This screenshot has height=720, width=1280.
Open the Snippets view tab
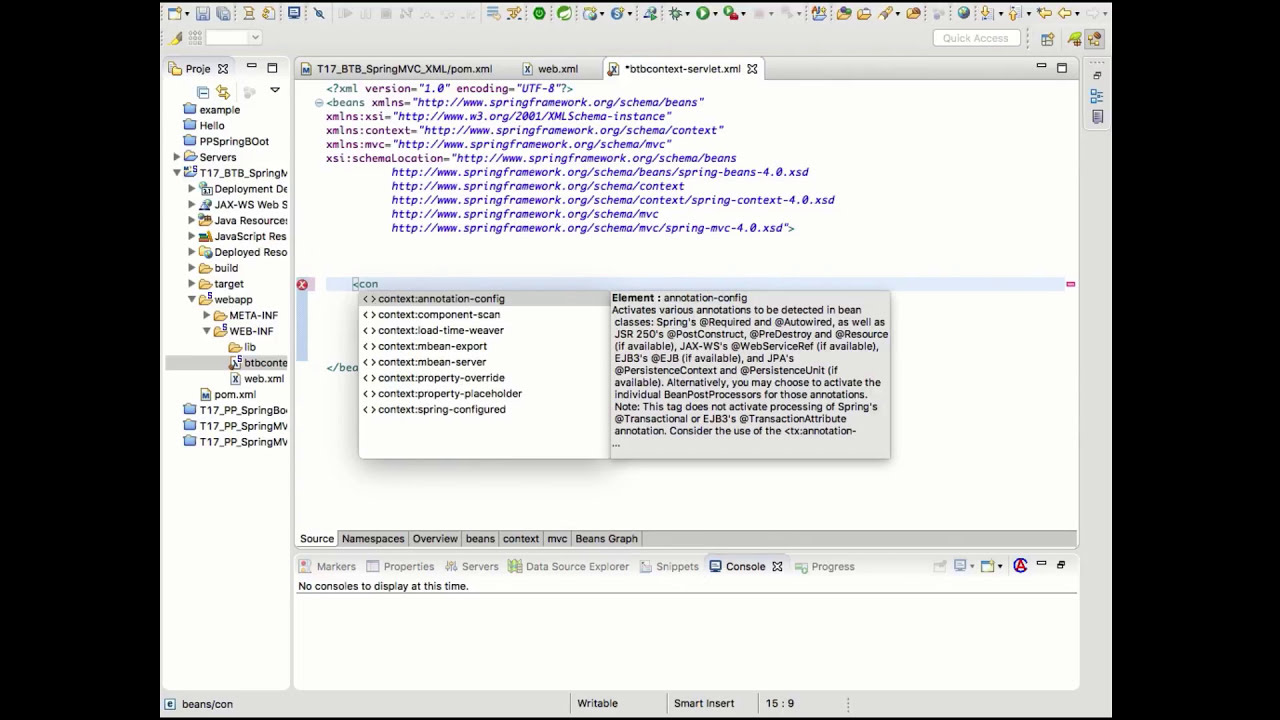[668, 566]
